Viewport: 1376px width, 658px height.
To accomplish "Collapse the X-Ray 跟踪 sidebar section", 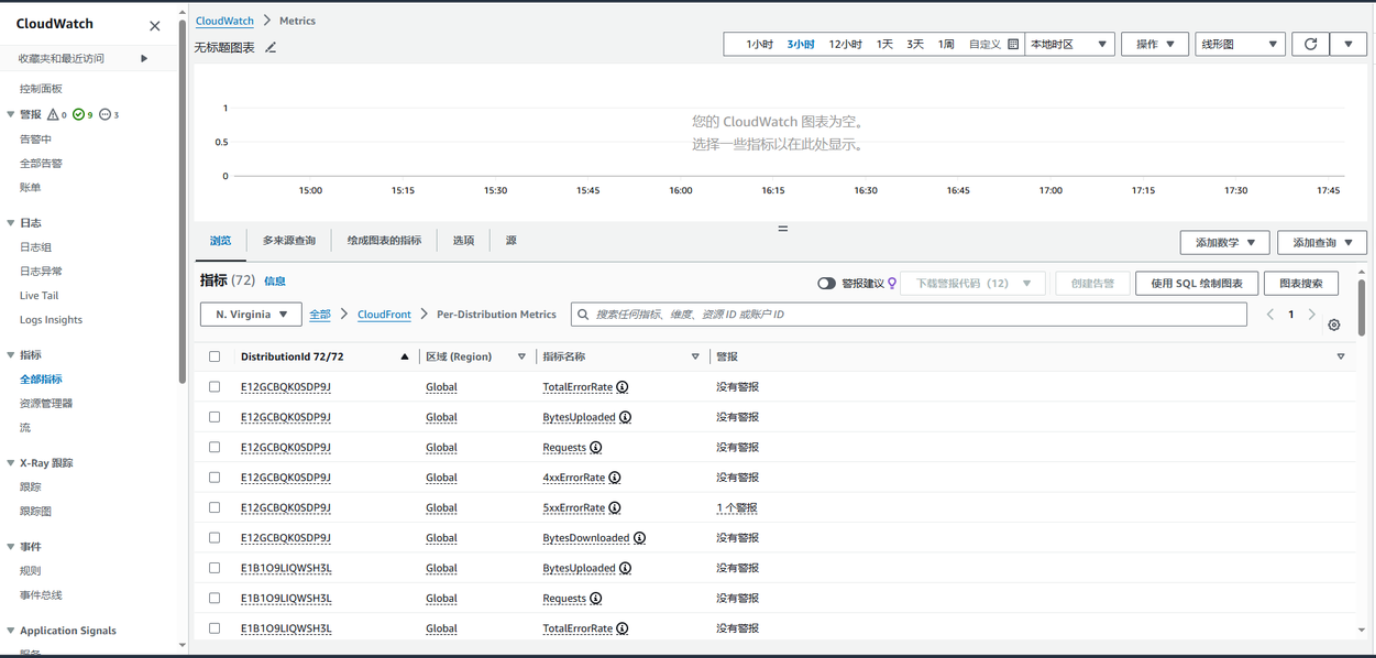I will click(x=11, y=463).
